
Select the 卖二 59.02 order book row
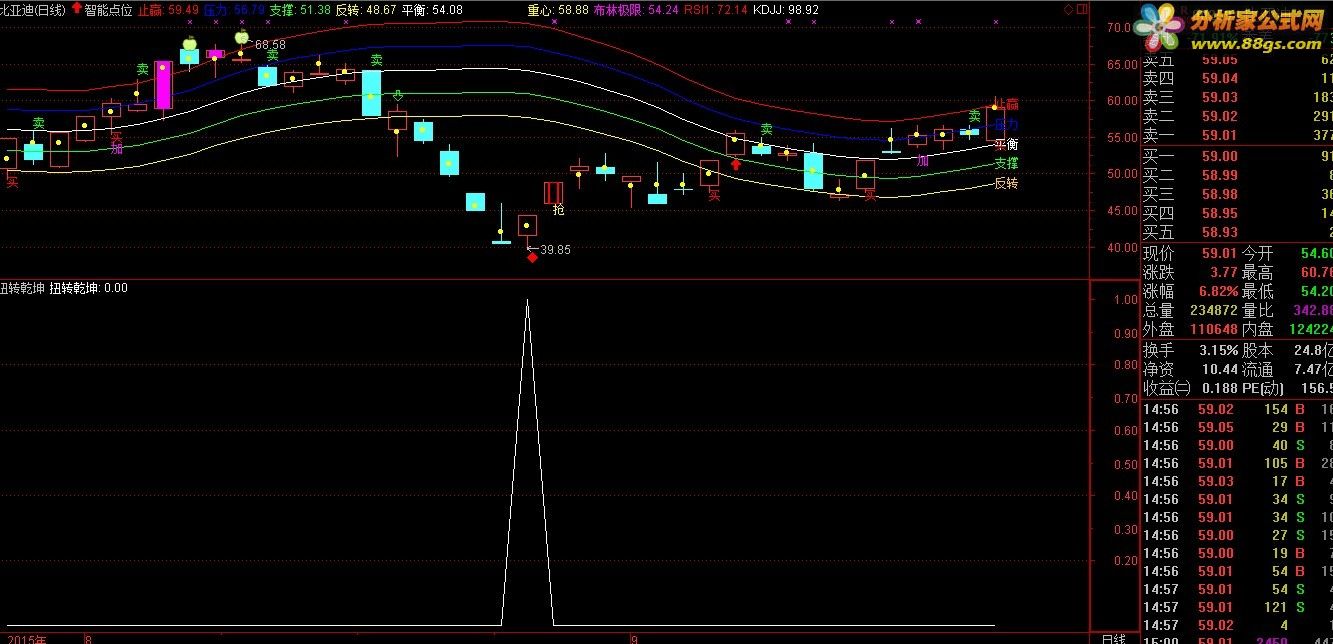tap(1237, 116)
